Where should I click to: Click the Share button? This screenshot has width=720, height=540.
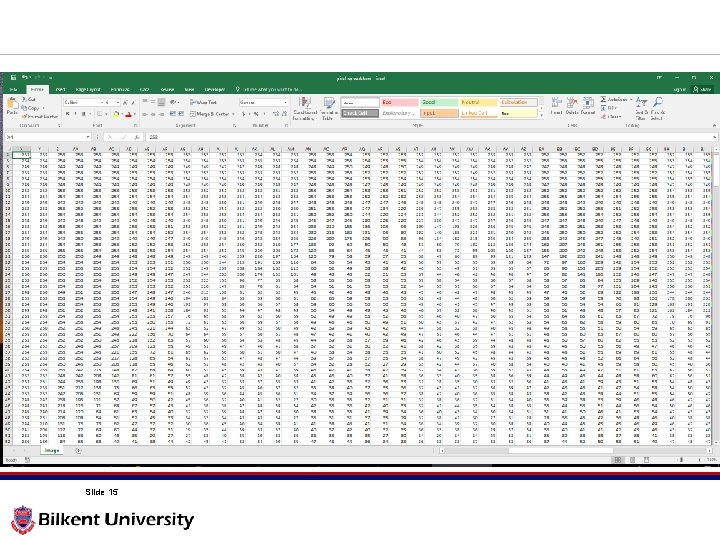703,89
